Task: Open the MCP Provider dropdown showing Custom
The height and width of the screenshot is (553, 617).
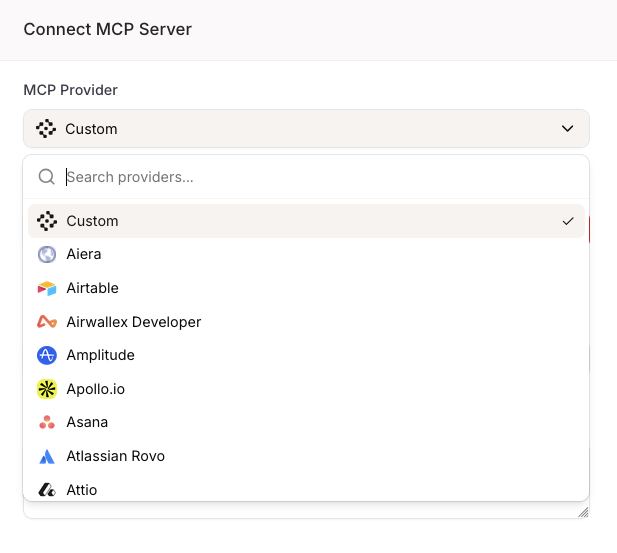Action: 306,129
